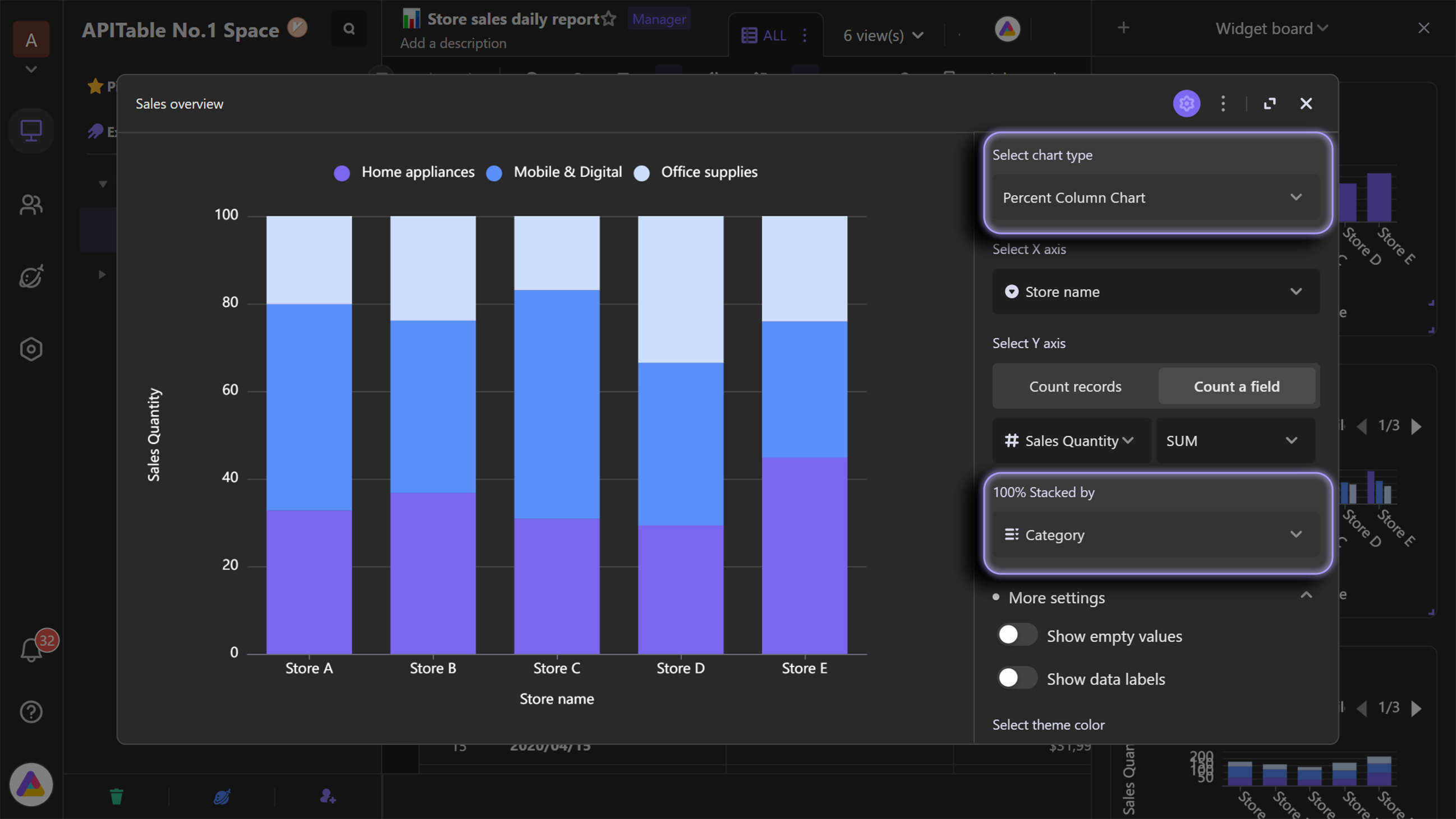Select Count records Y axis option

coord(1075,385)
